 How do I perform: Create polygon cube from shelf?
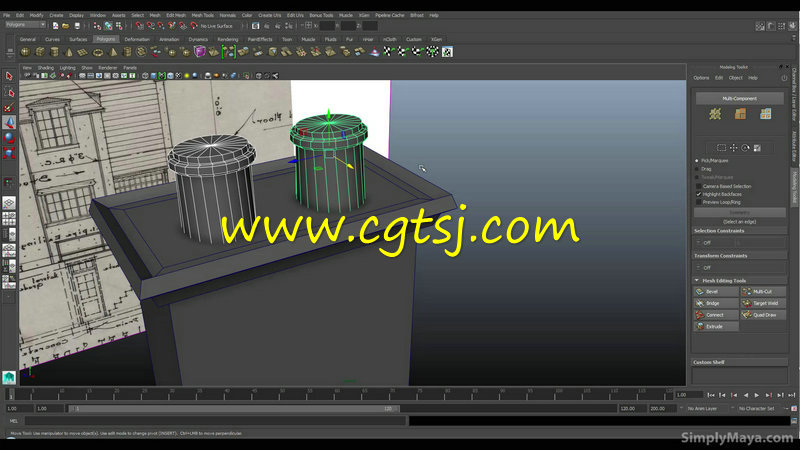40,52
